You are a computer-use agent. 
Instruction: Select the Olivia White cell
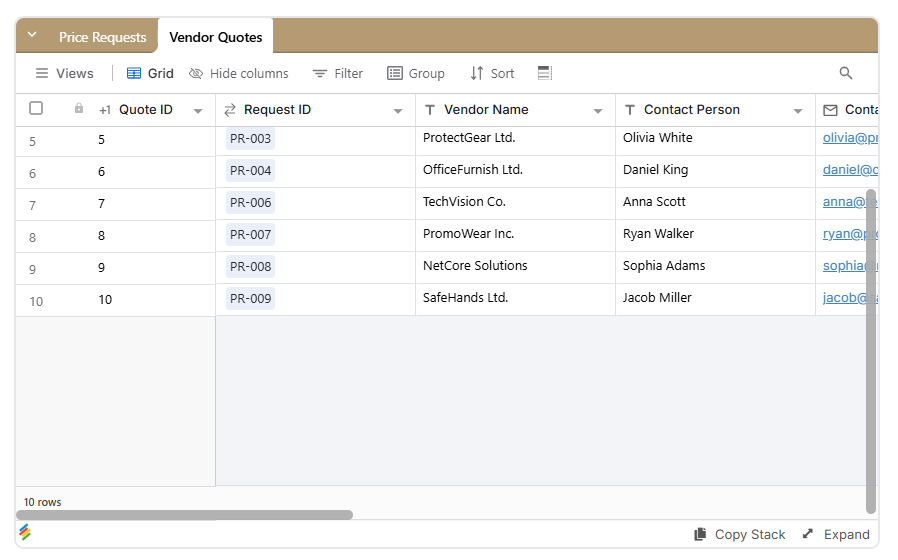pos(715,141)
